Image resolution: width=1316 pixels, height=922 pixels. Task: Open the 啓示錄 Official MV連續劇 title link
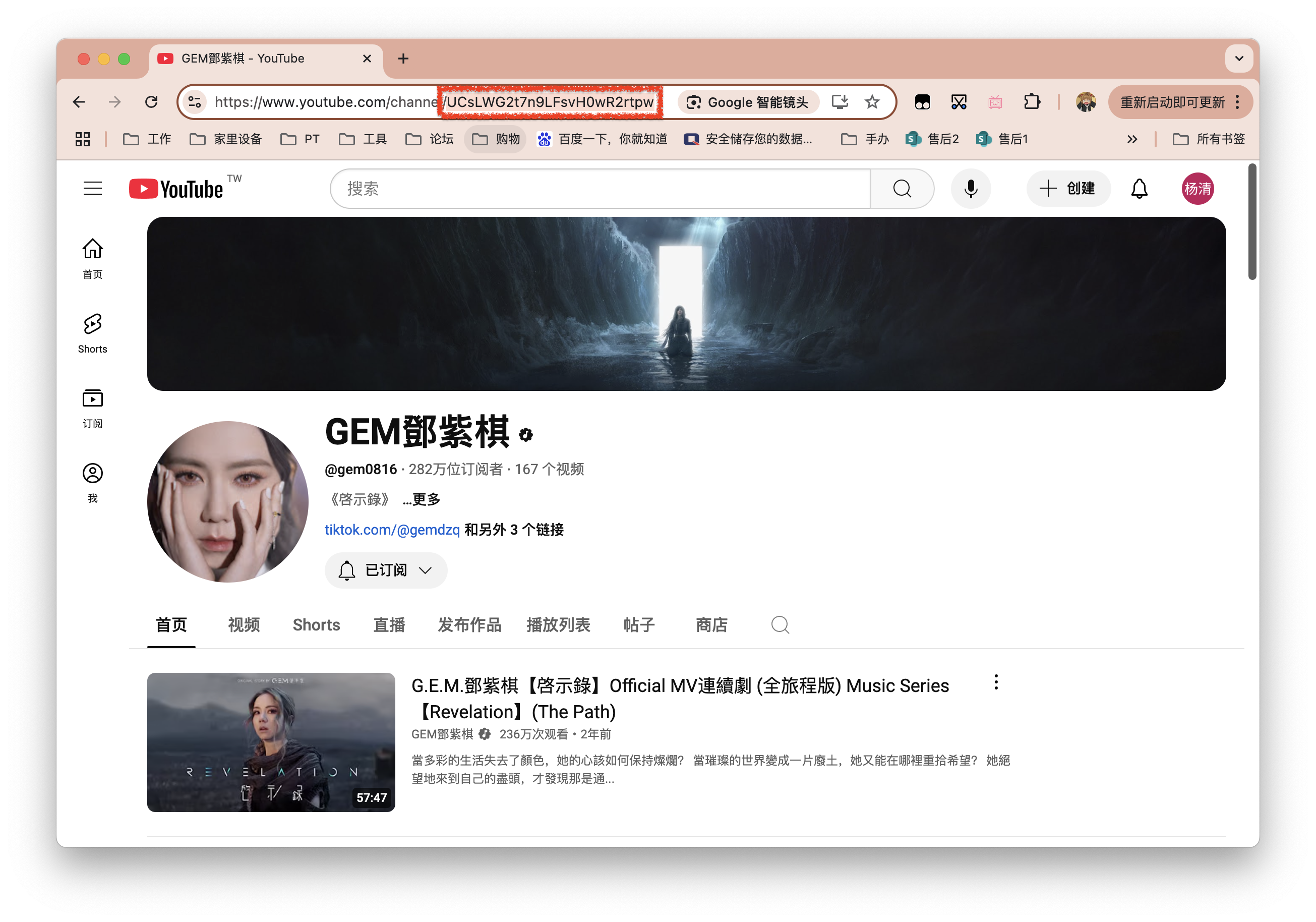click(680, 699)
